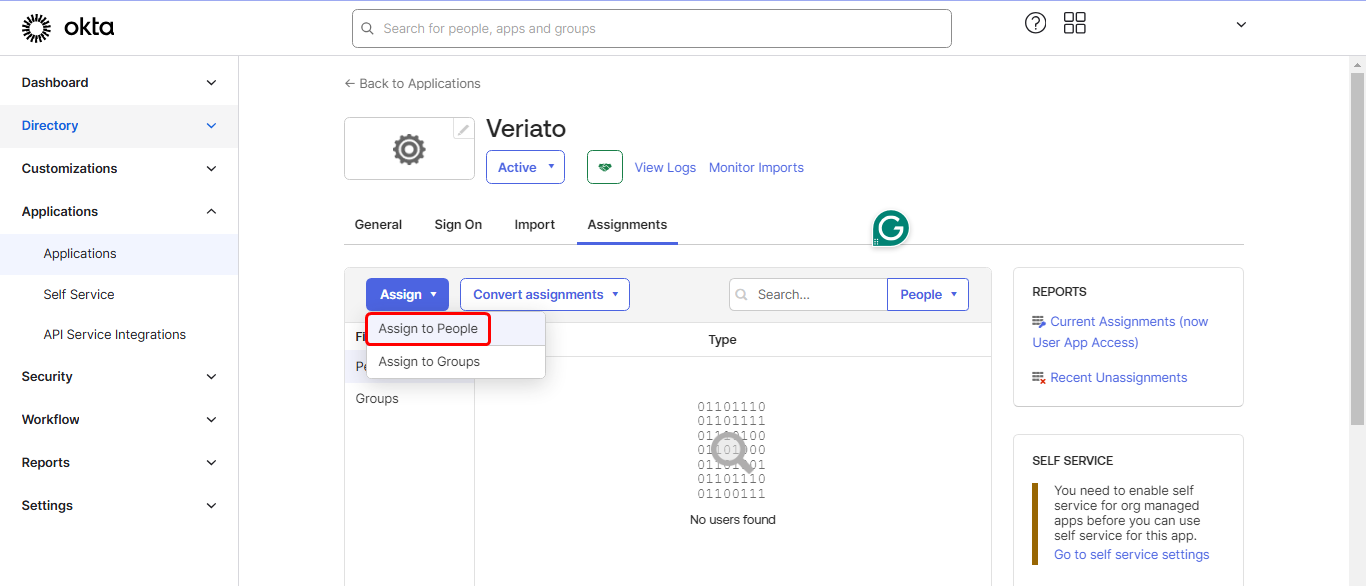The height and width of the screenshot is (586, 1366).
Task: Click the SELF SERVICE heading
Action: [1073, 461]
